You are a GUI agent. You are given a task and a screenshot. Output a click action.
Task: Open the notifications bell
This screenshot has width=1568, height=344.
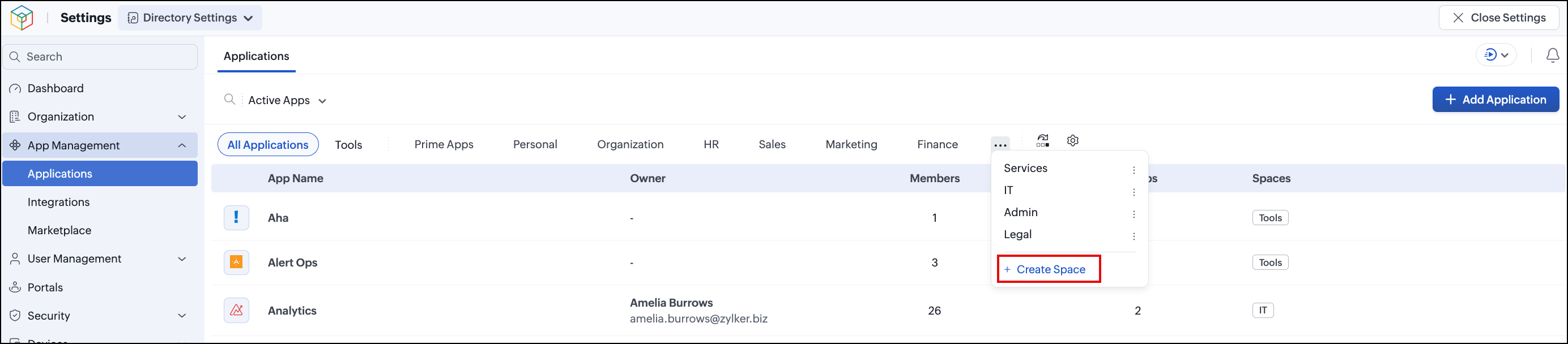click(1553, 55)
